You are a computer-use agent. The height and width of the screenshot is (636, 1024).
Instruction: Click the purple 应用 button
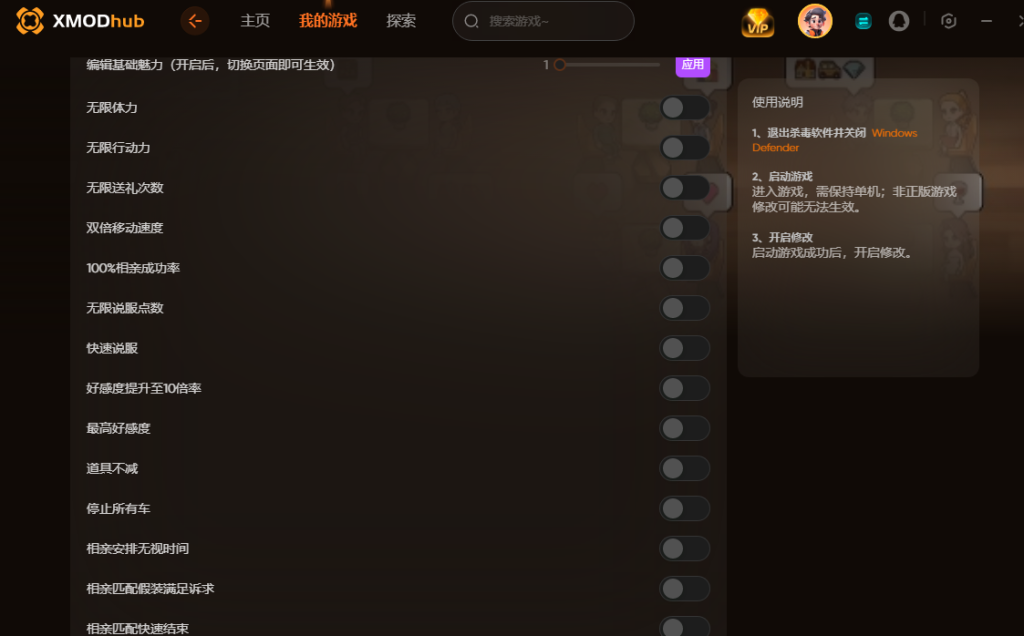pyautogui.click(x=693, y=65)
